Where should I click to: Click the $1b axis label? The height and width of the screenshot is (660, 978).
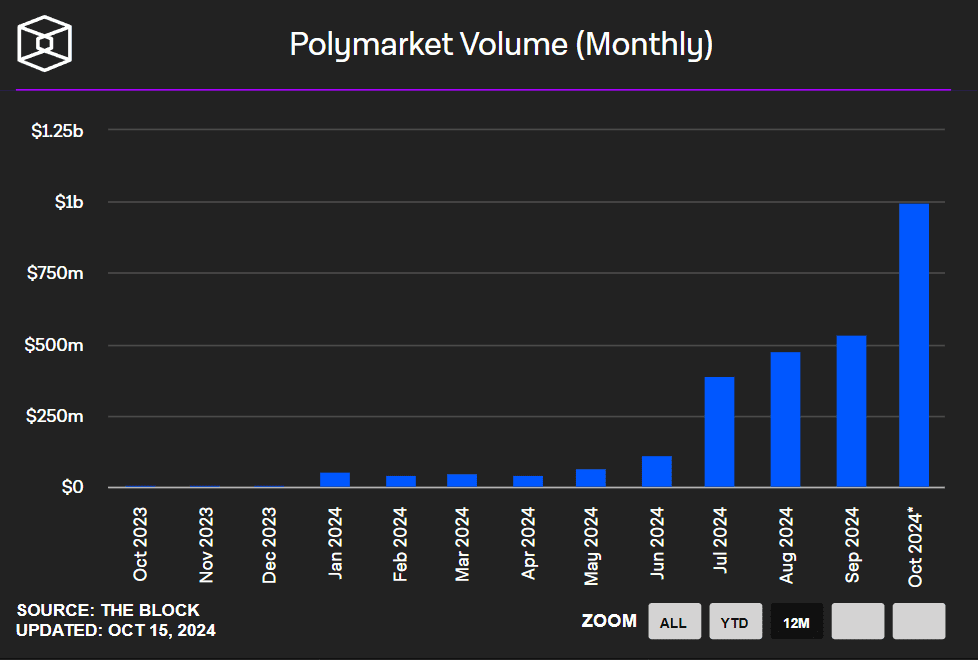click(69, 201)
